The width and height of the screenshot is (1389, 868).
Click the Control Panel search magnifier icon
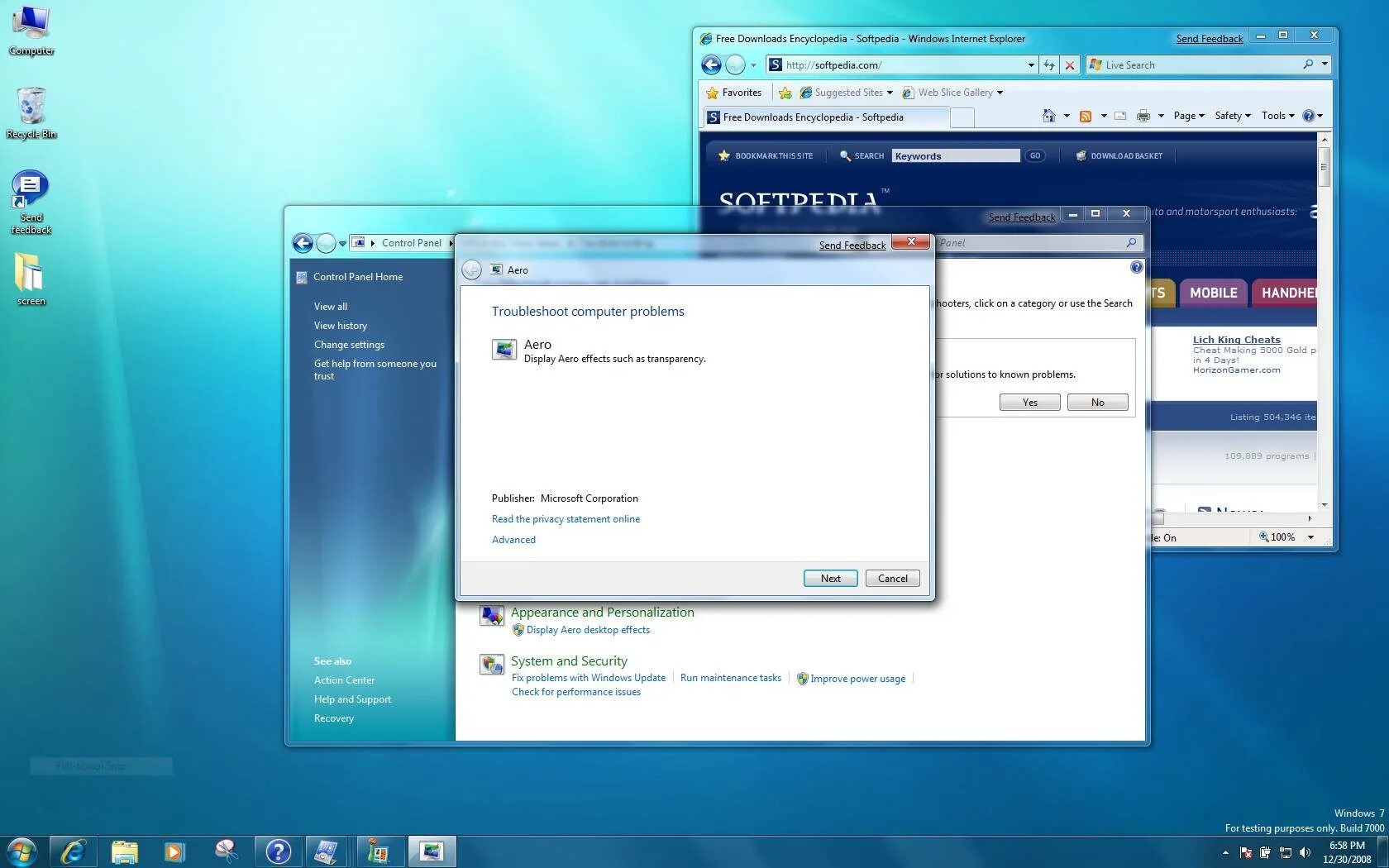[x=1132, y=243]
